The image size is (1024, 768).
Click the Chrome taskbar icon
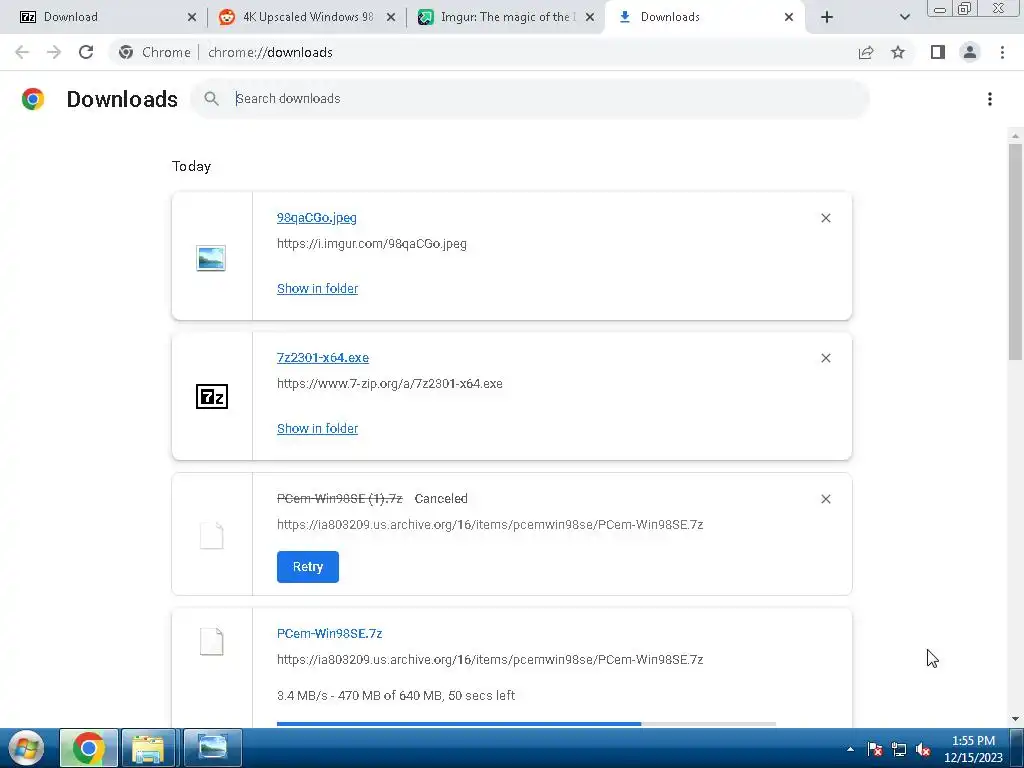pos(89,748)
